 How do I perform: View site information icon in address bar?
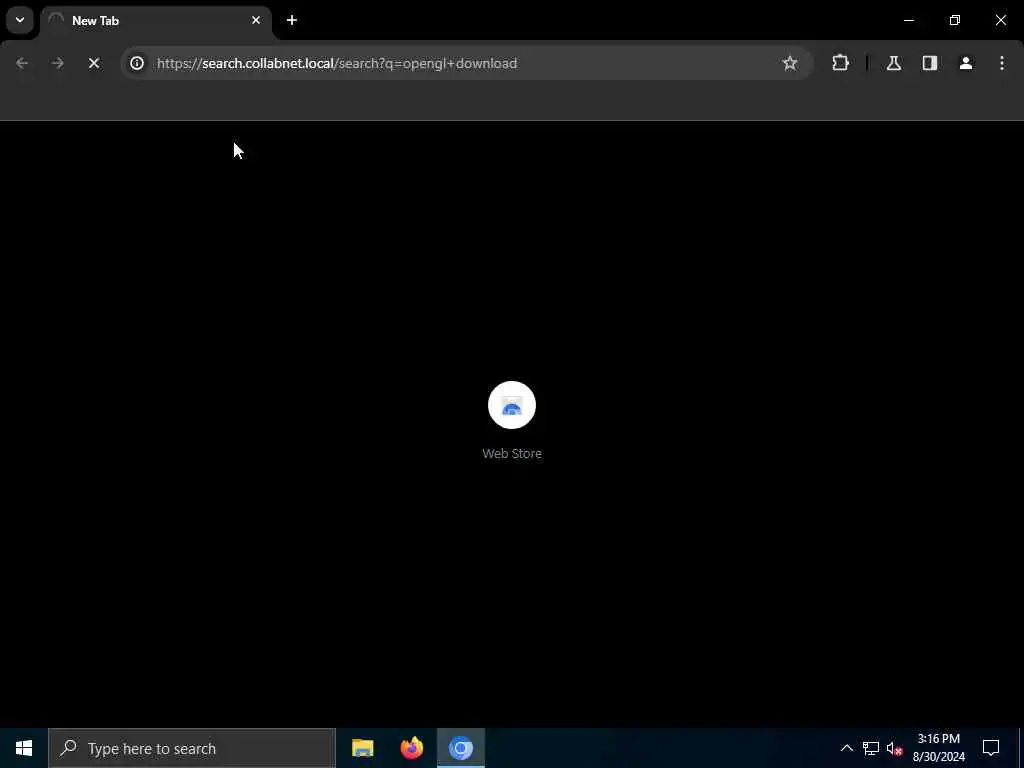pos(136,63)
